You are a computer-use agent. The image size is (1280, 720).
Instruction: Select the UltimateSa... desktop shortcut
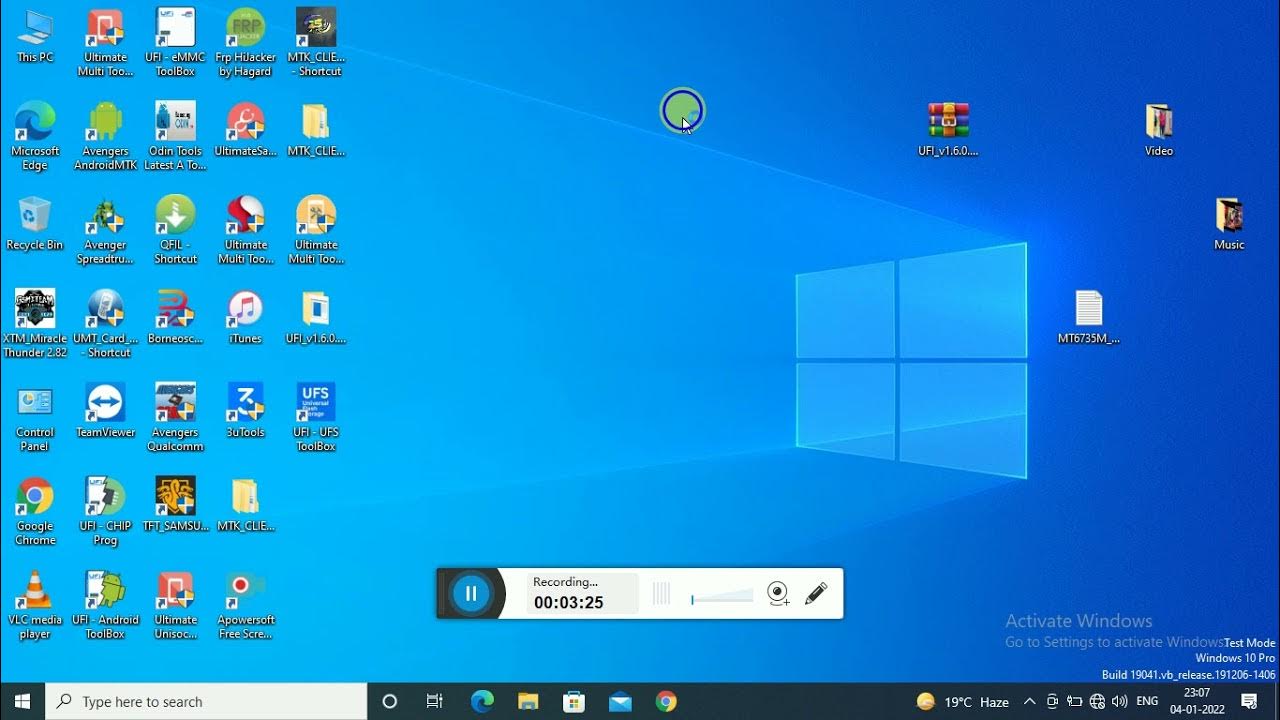coord(245,130)
